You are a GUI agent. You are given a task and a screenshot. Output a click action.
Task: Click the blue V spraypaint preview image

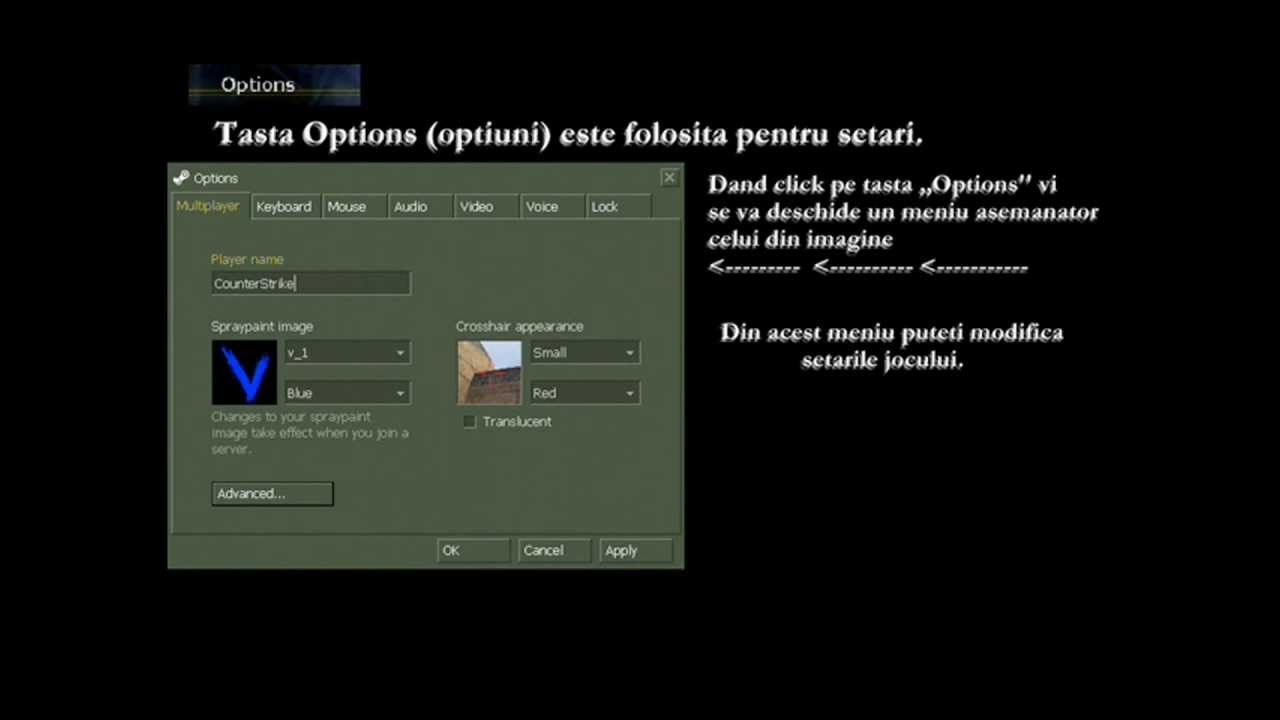(x=244, y=373)
